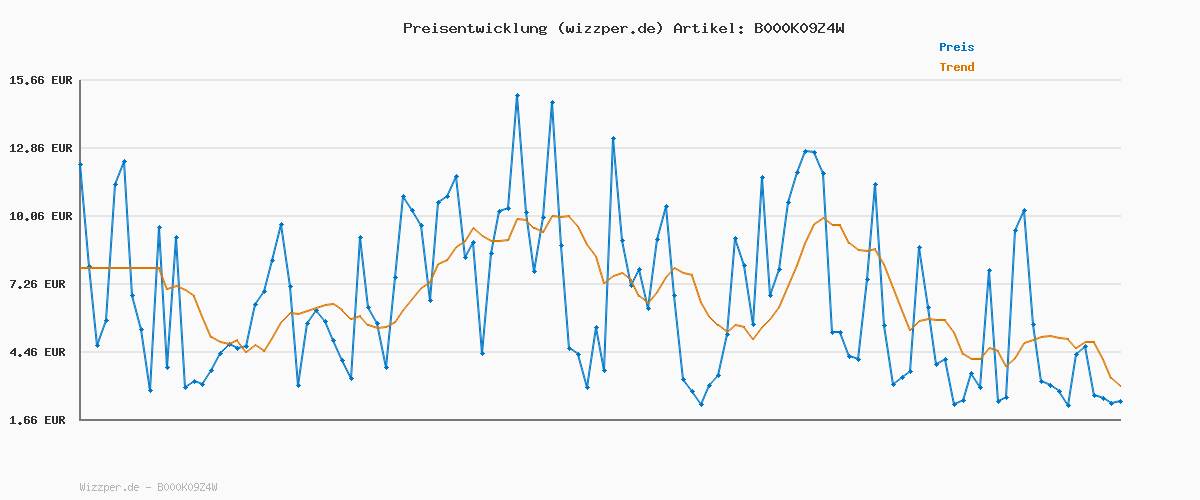The width and height of the screenshot is (1200, 500).
Task: Click the right end of the orange trend line
Action: (1120, 386)
